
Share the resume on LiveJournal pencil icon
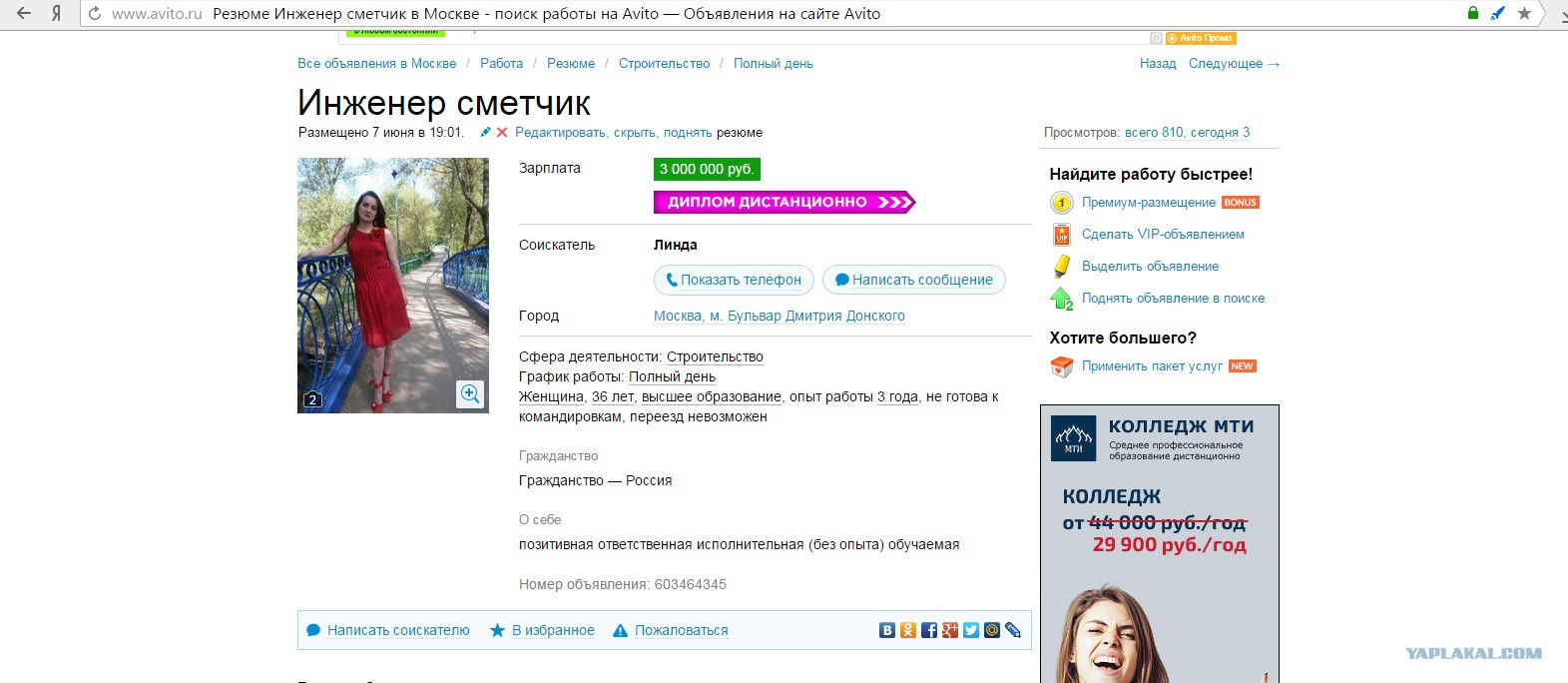[x=1013, y=630]
